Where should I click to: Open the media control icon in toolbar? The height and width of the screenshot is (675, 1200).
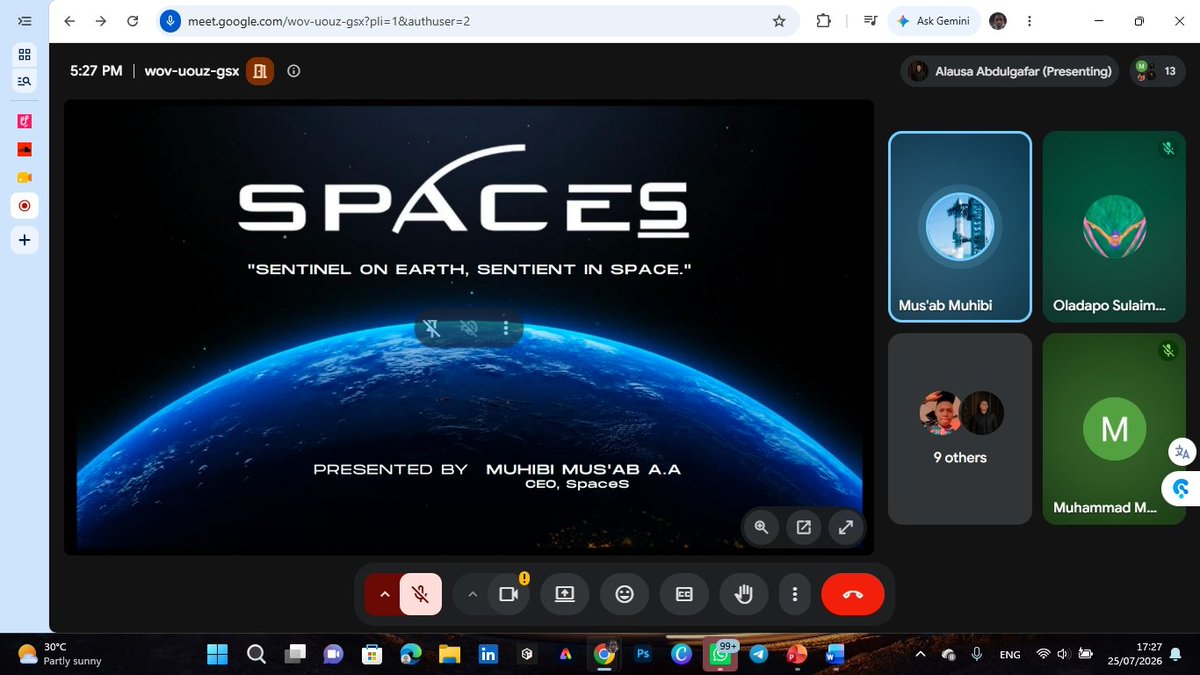coord(870,21)
